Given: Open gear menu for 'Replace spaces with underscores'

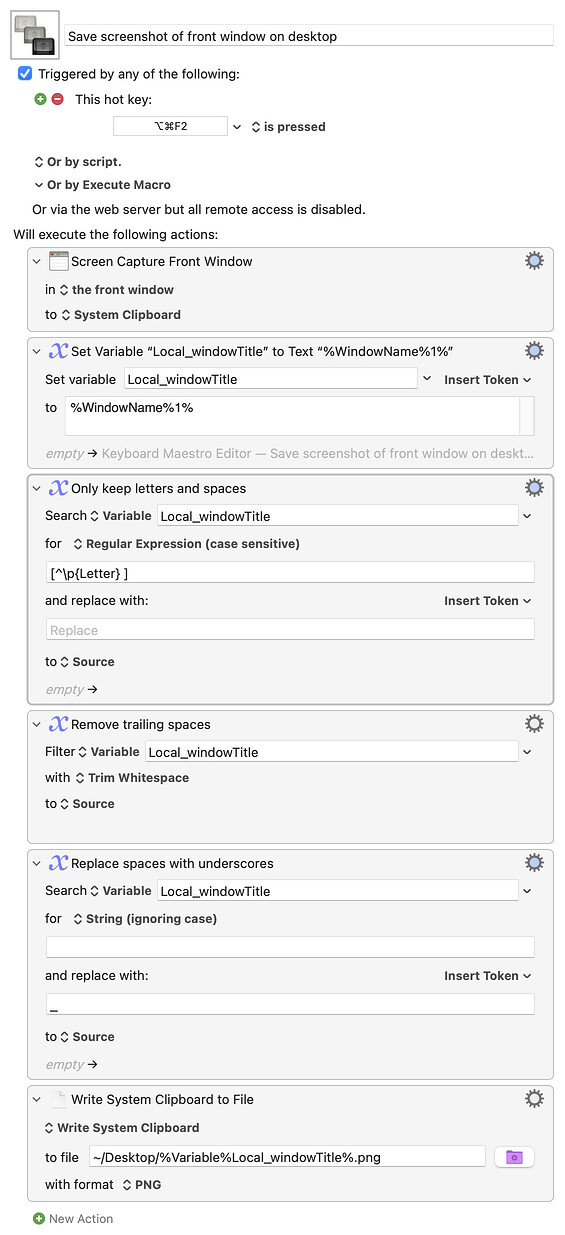Looking at the screenshot, I should click(x=534, y=862).
